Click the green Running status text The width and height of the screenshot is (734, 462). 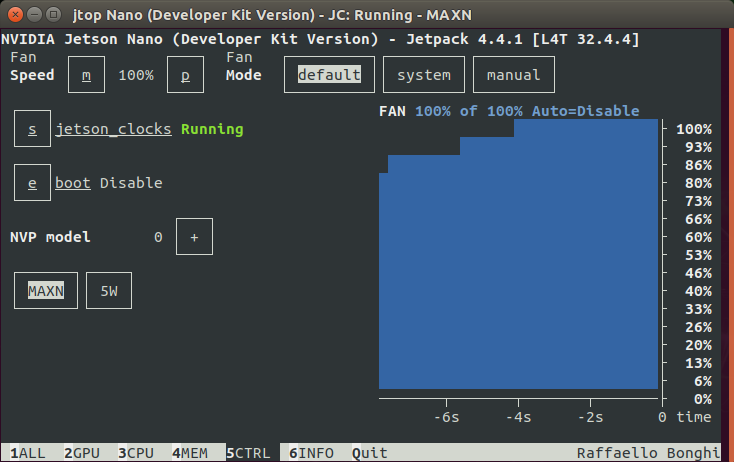[x=212, y=129]
